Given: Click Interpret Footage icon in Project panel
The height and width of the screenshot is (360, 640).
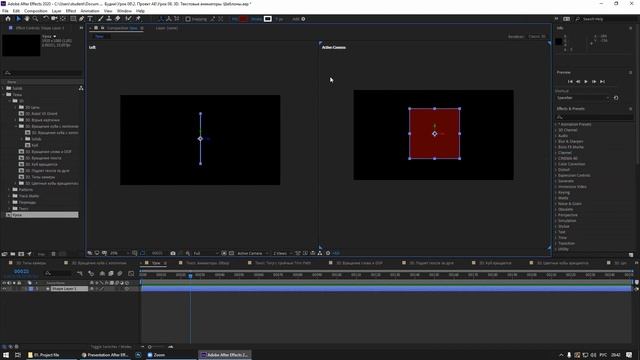Looking at the screenshot, I should 4,254.
